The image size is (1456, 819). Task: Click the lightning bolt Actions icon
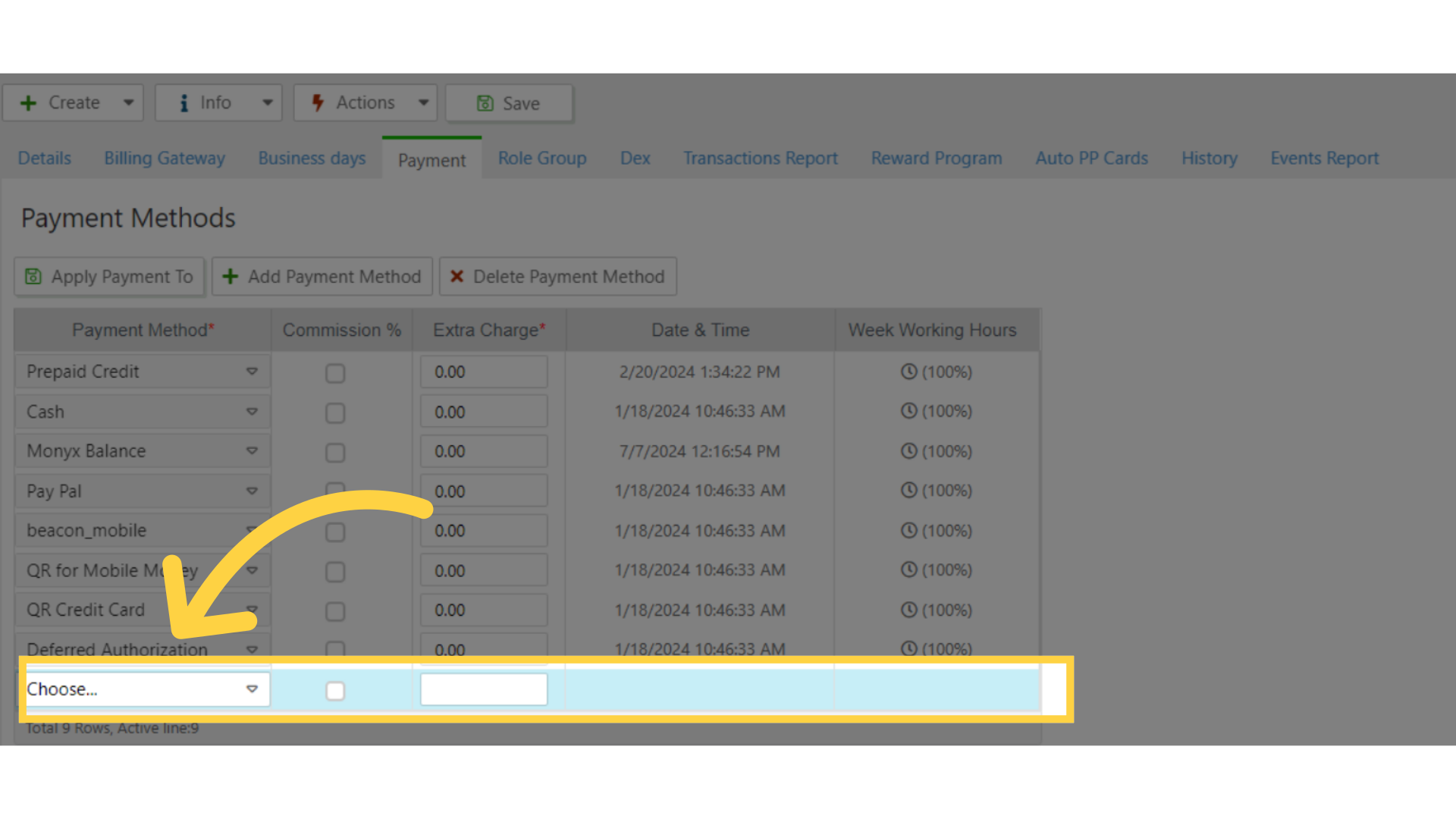pos(318,103)
